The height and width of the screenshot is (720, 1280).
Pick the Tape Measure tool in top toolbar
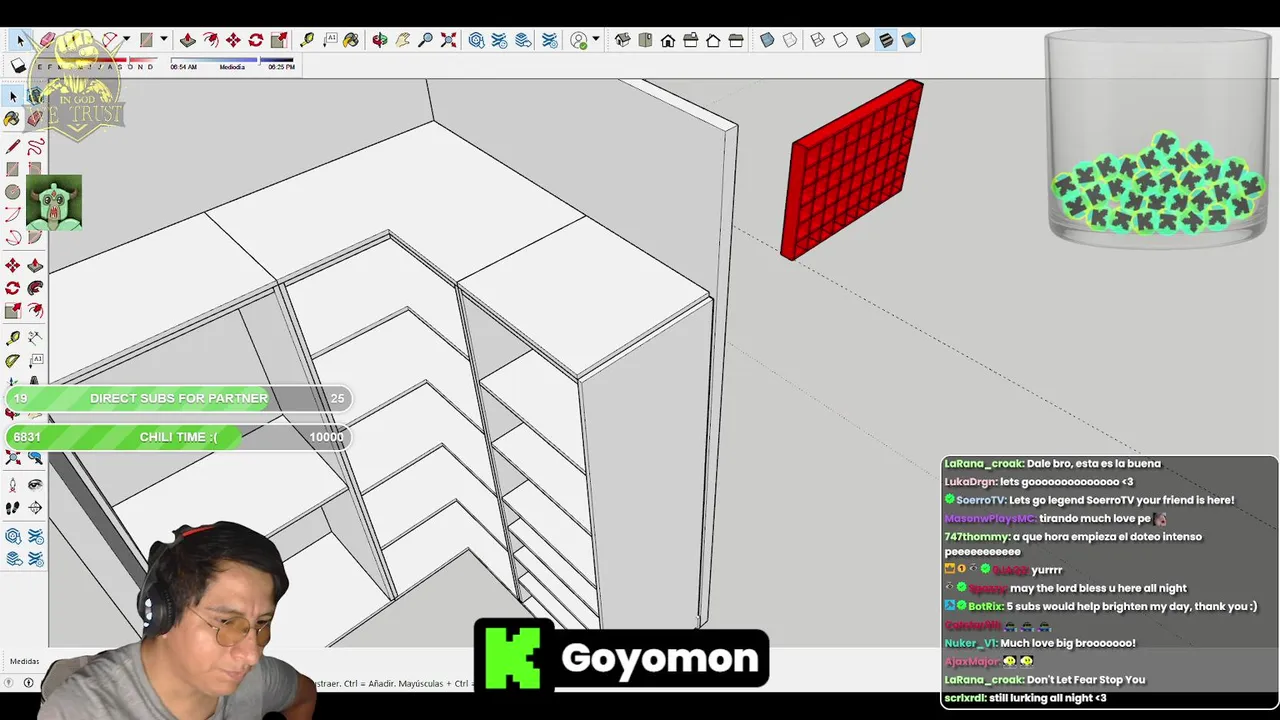tap(307, 40)
